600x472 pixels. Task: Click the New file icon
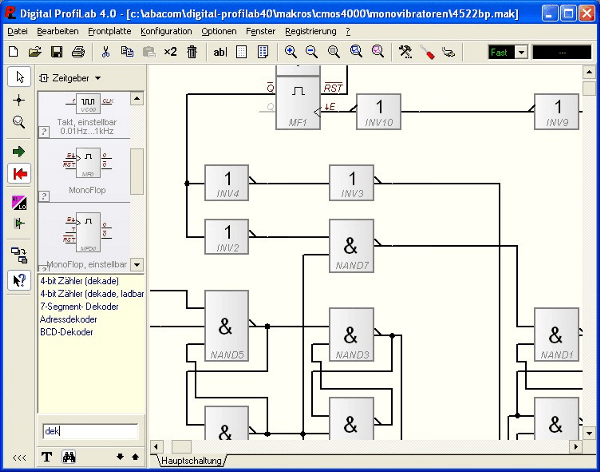(14, 52)
